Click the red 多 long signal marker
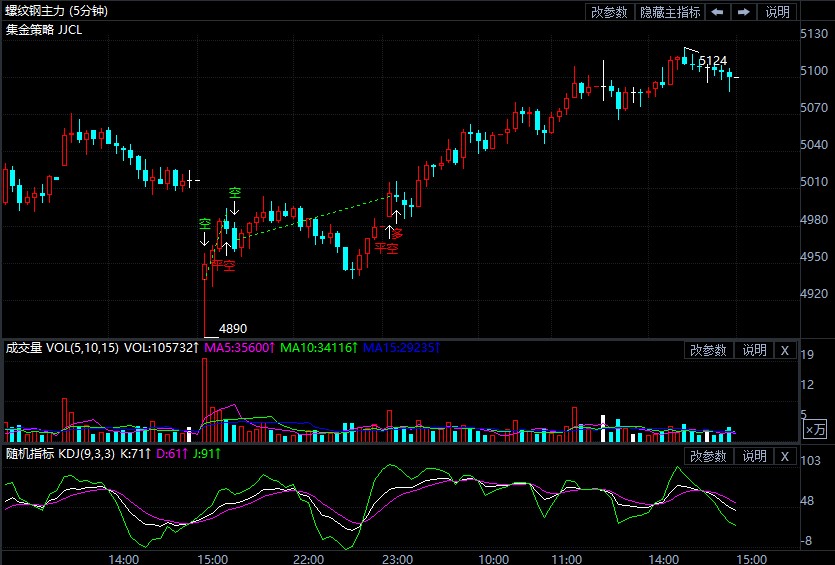 click(397, 234)
